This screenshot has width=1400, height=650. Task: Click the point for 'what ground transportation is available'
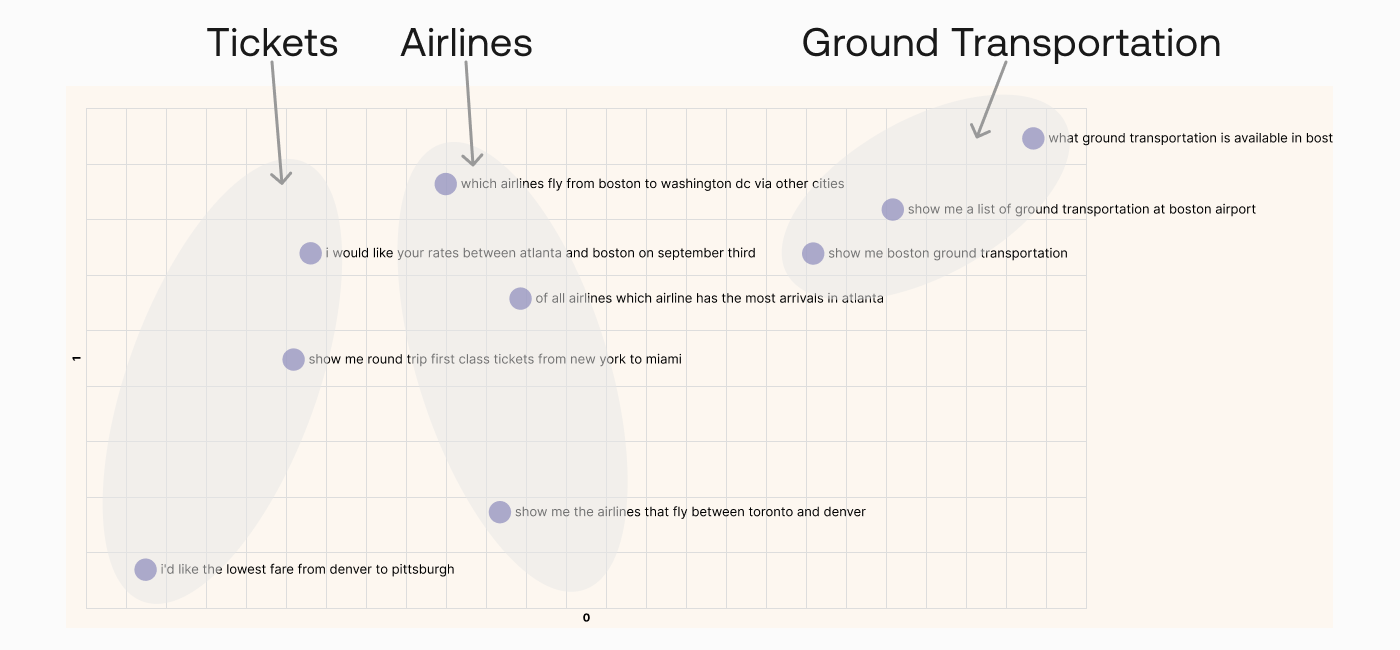[x=1033, y=139]
